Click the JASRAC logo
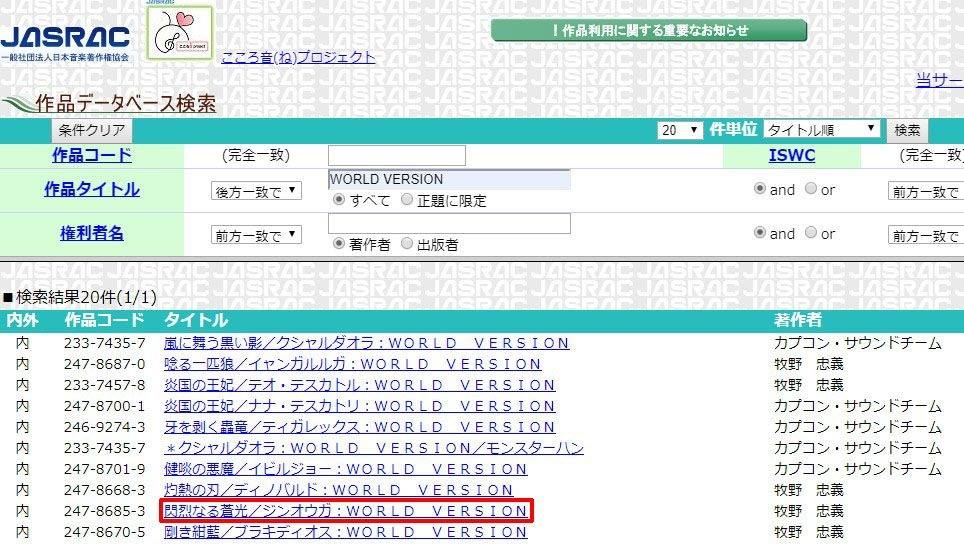This screenshot has height=545, width=964. point(65,43)
